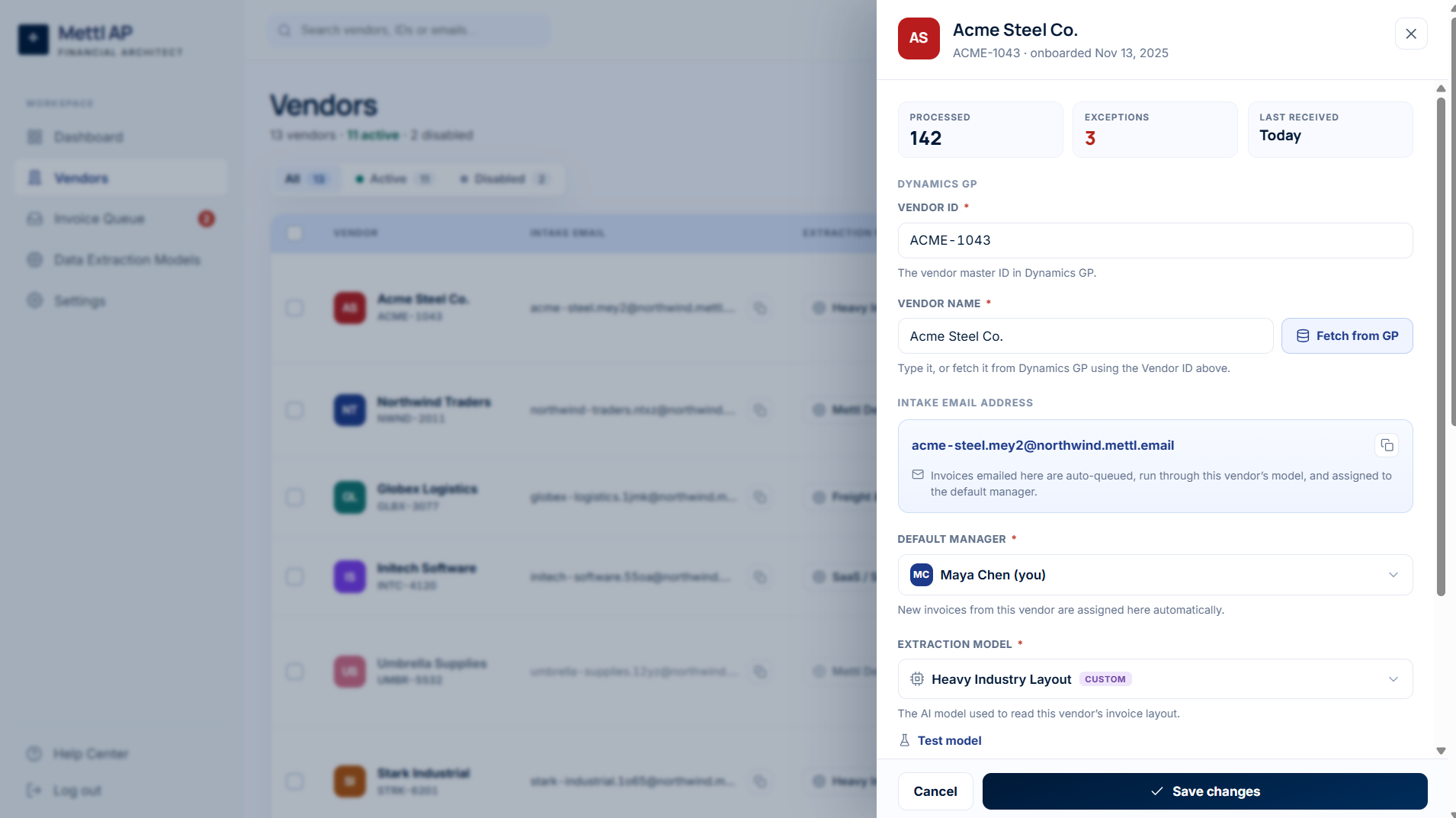Check the Initech Software row checkbox
The image size is (1456, 818).
[294, 577]
